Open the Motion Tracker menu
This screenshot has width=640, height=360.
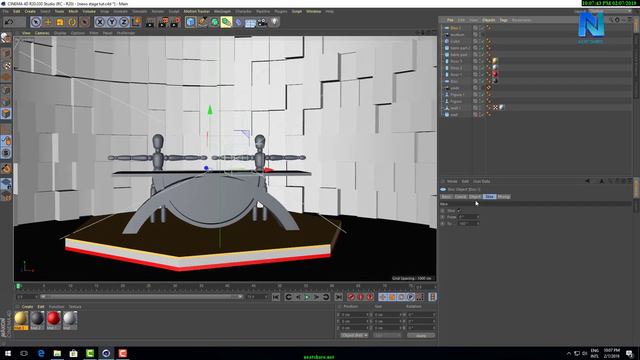196,11
